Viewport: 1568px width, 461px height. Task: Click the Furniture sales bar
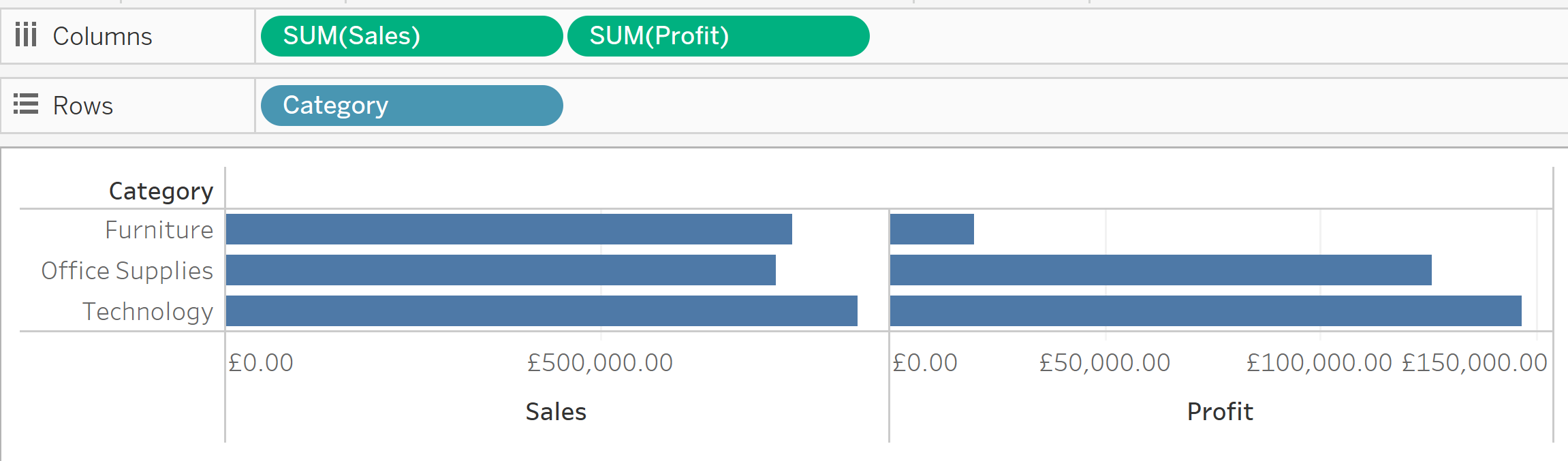pos(508,229)
